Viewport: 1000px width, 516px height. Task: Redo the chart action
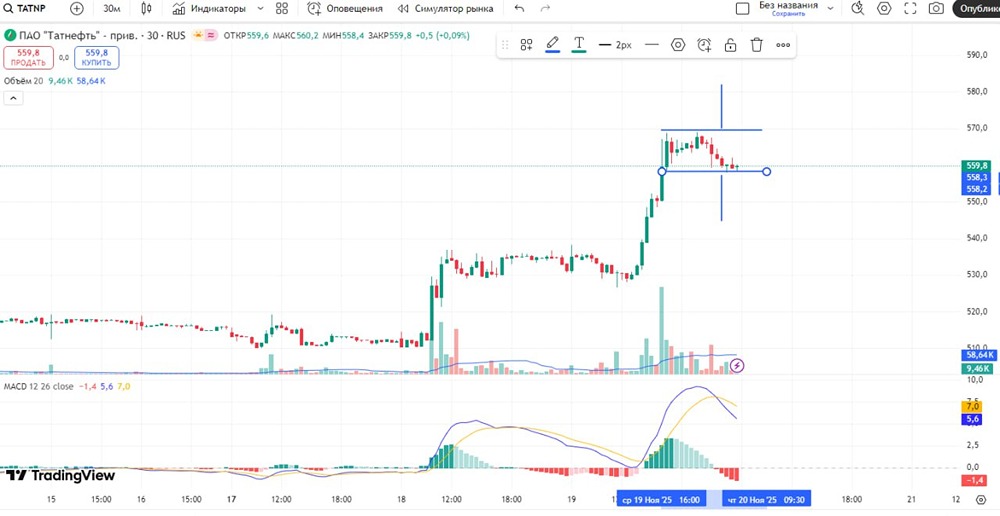[545, 8]
